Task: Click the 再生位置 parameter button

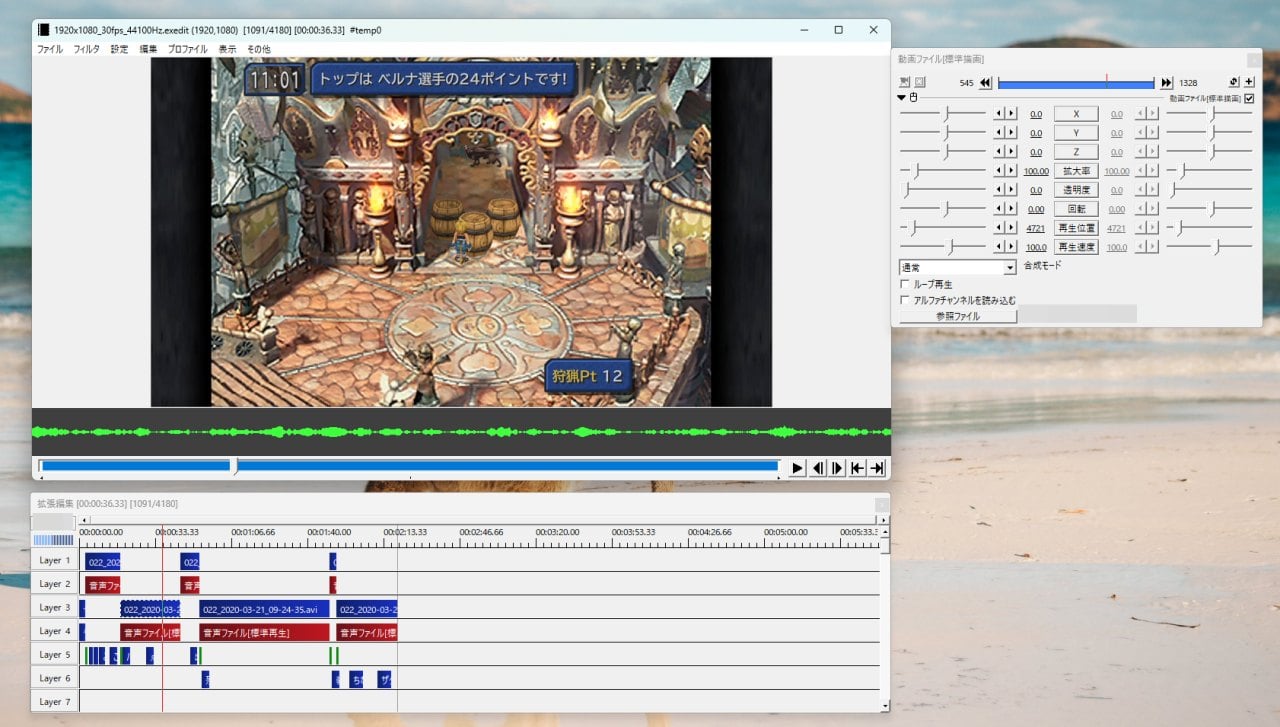Action: (1076, 228)
